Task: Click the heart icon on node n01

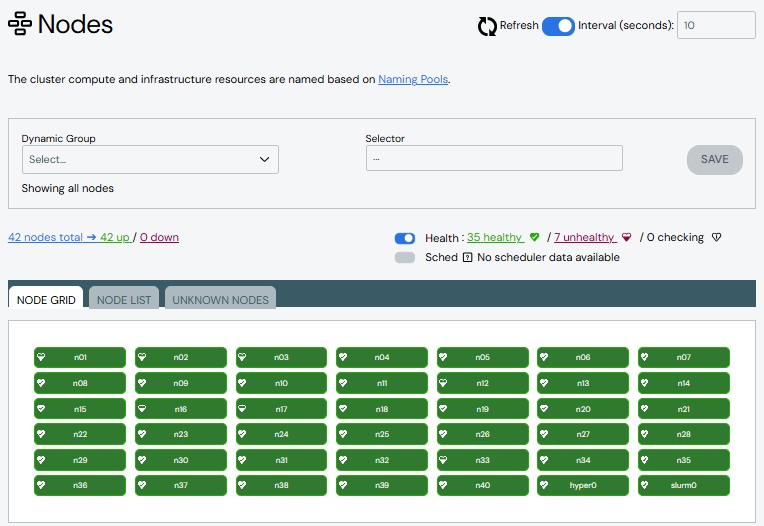Action: coord(41,357)
